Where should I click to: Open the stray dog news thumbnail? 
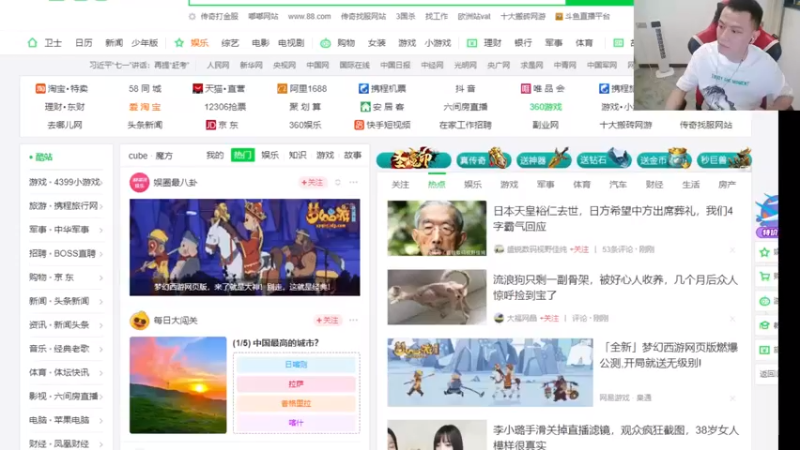(437, 297)
